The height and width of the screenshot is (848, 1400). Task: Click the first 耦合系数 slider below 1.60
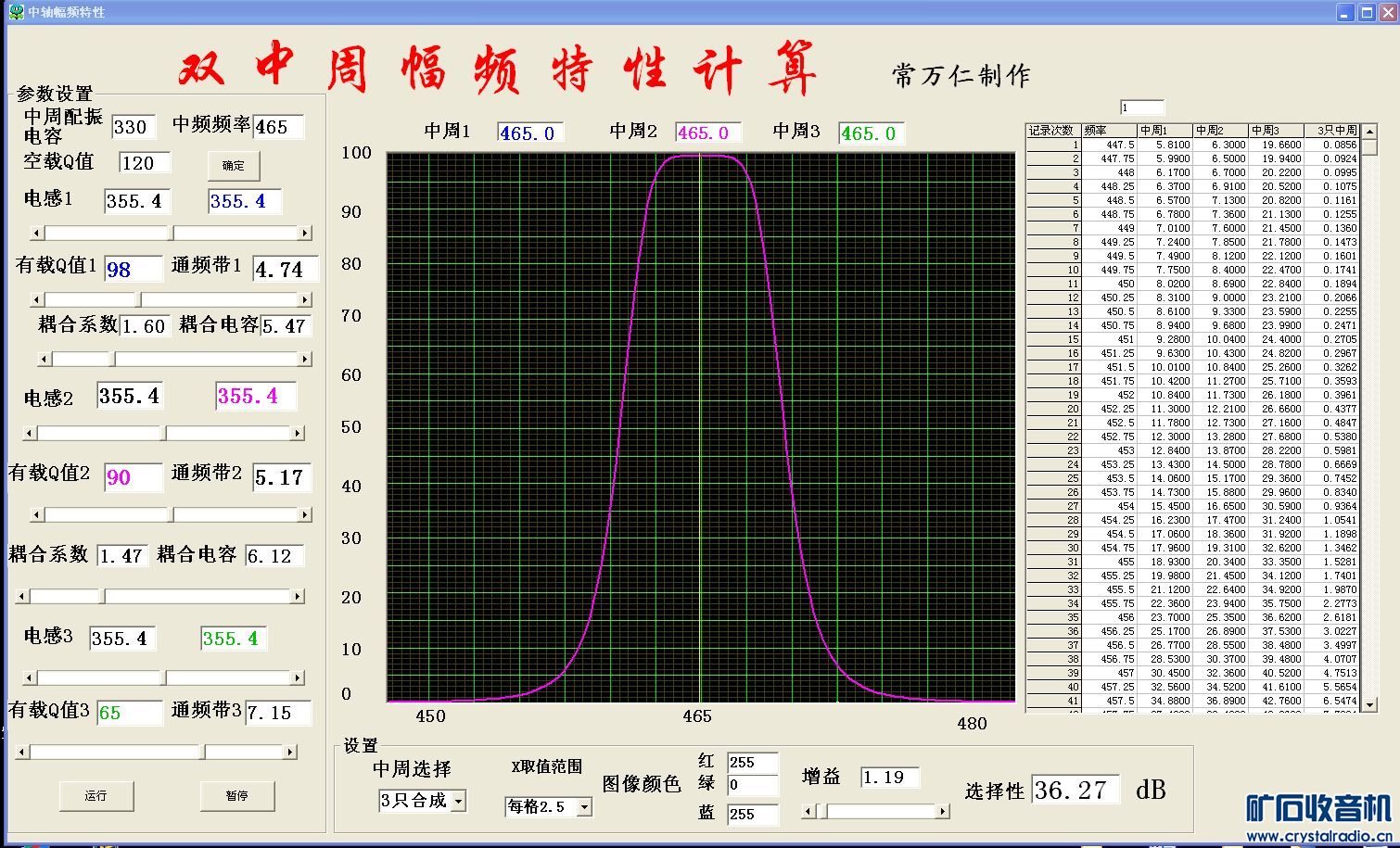click(174, 359)
